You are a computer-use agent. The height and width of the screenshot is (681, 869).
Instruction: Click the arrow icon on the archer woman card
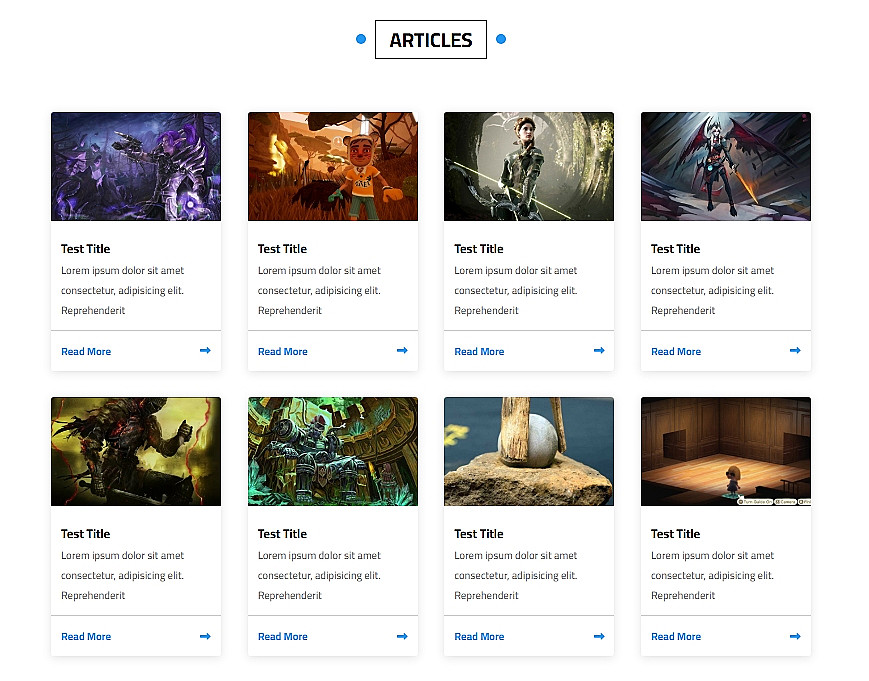599,350
